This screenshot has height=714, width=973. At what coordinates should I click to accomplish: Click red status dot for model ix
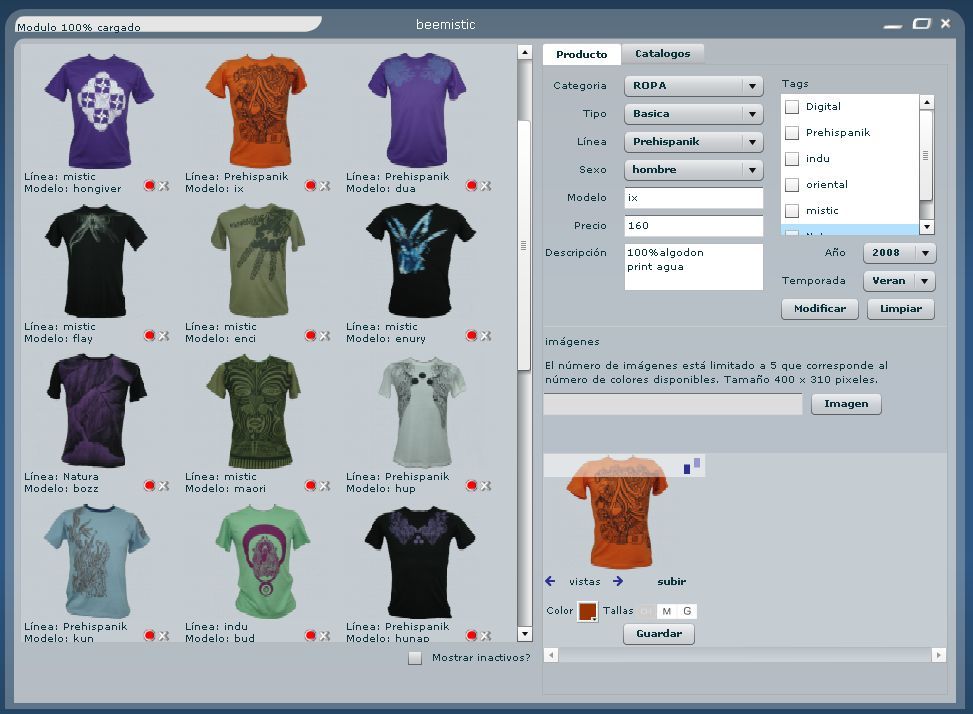tap(311, 185)
